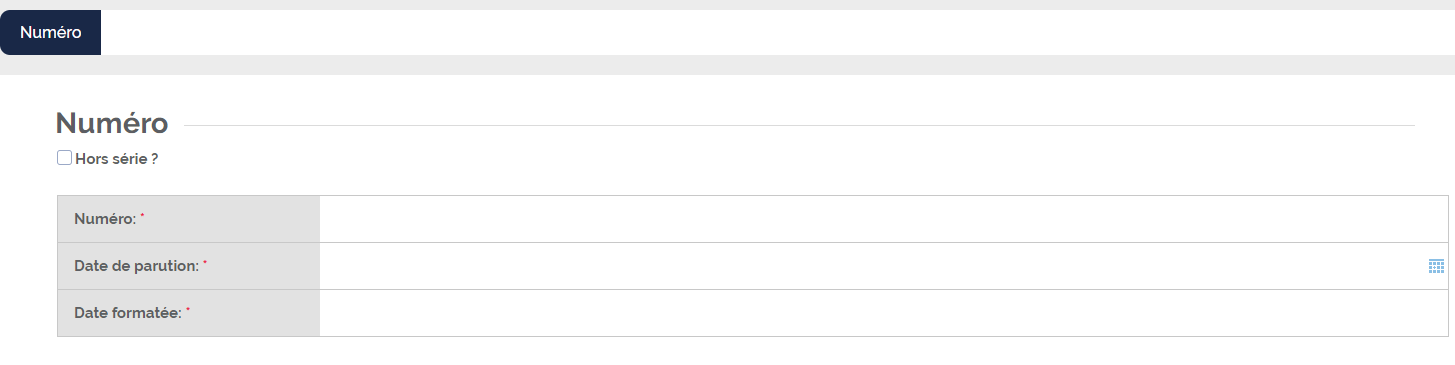The height and width of the screenshot is (365, 1455).
Task: Focus the Numéro input field
Action: pos(884,219)
